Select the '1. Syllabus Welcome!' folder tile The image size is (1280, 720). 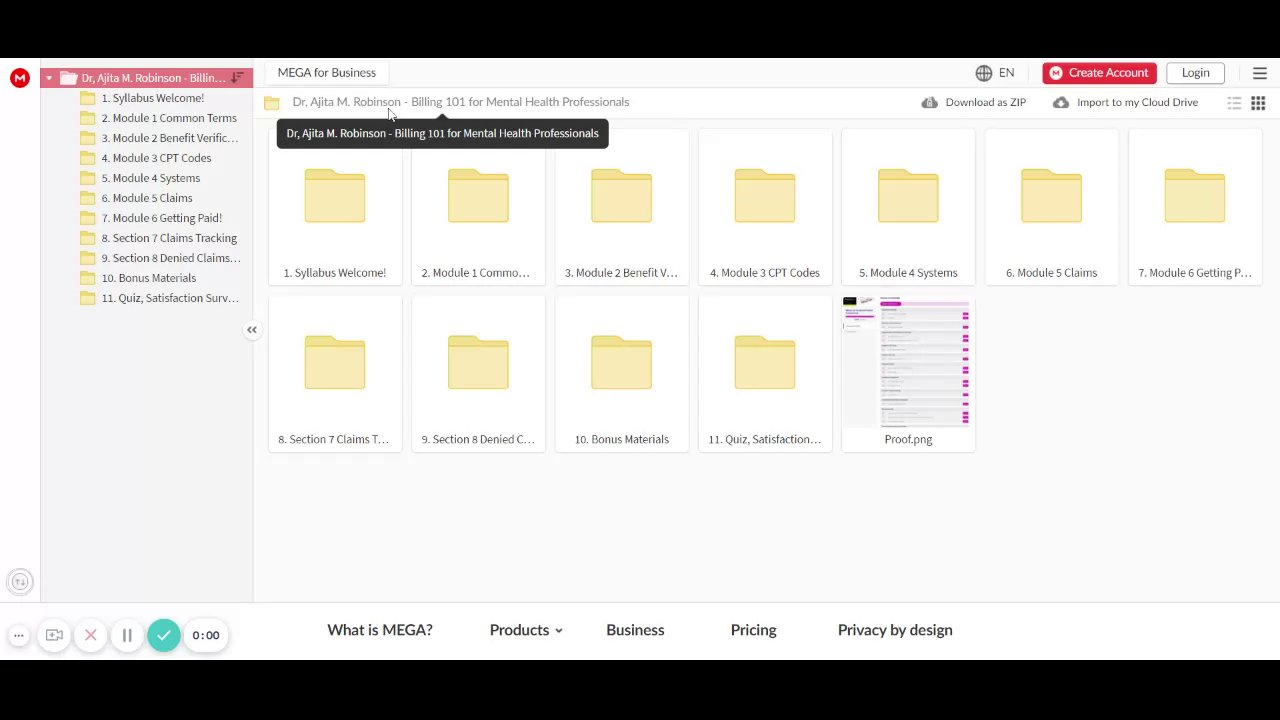[x=335, y=206]
